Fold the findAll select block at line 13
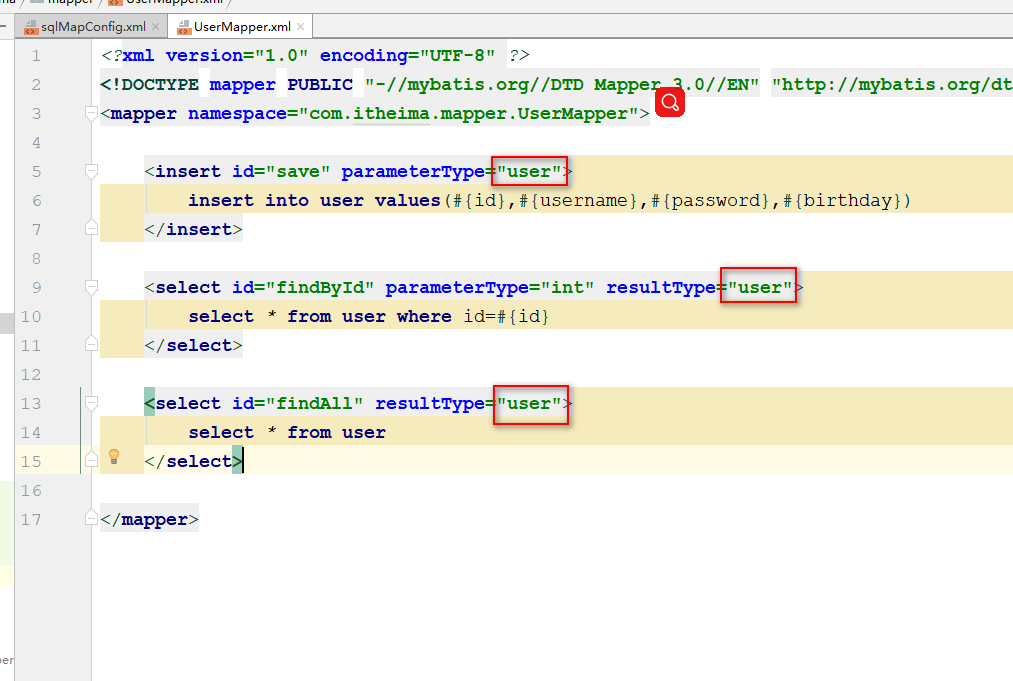 [91, 404]
